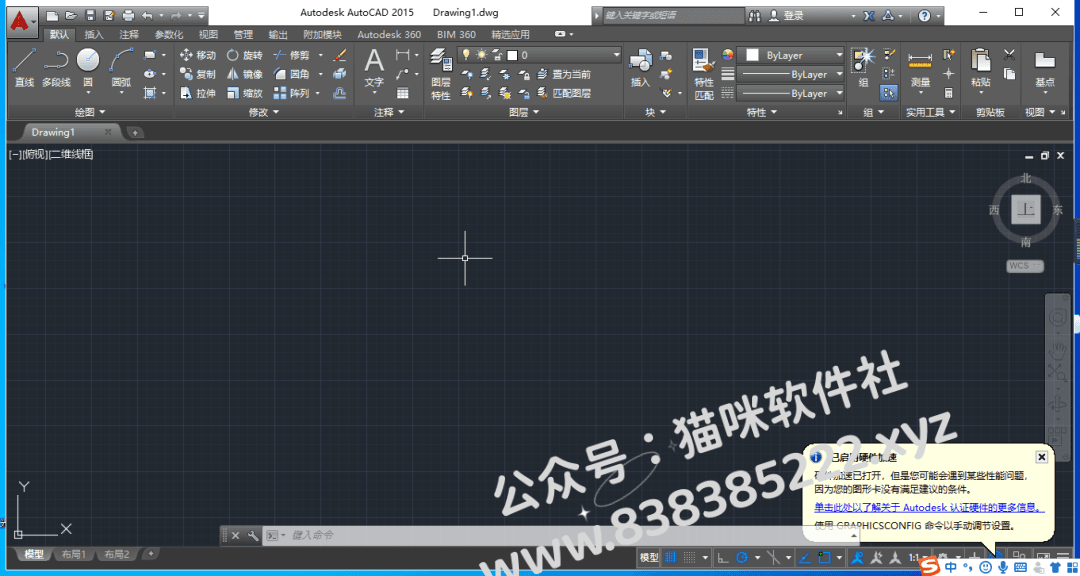Screen dimensions: 1080x576
Task: Choose the 移动 (Move) command
Action: coord(198,55)
